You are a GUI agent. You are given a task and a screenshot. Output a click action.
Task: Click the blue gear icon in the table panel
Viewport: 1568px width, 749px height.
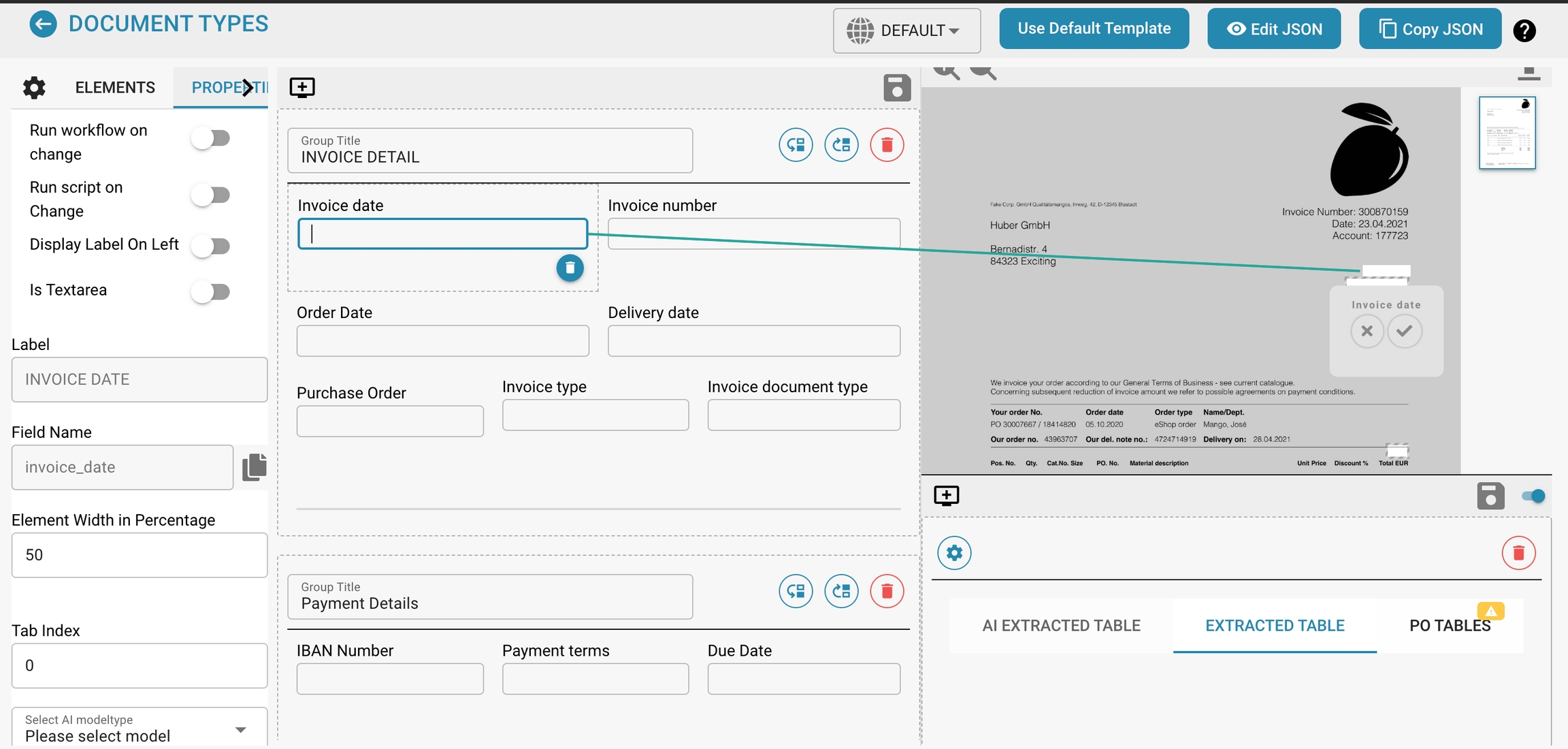point(954,553)
